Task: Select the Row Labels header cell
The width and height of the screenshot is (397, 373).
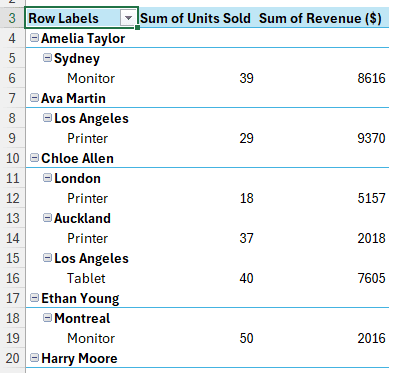Action: click(x=81, y=18)
